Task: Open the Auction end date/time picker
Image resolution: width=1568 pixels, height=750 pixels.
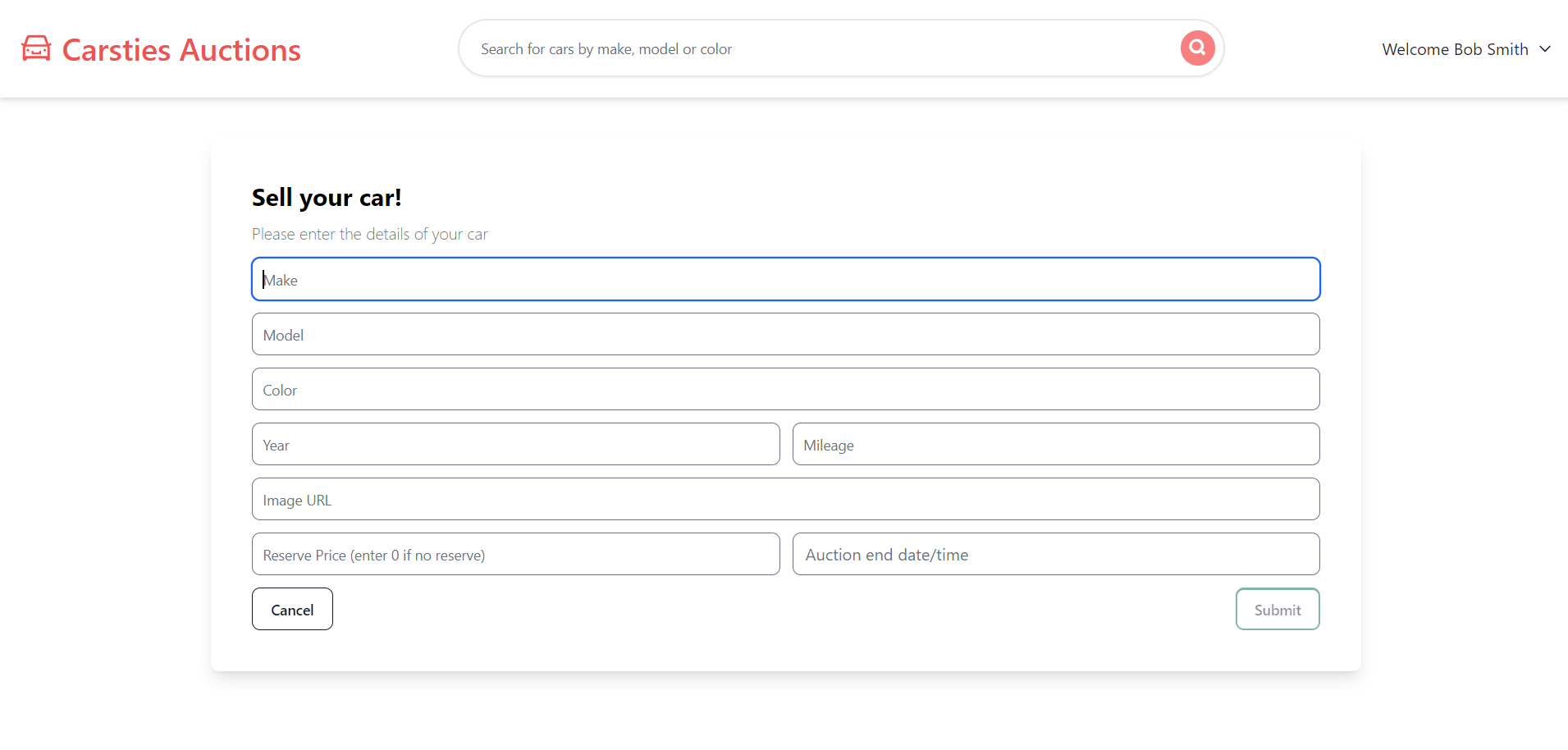Action: pyautogui.click(x=1055, y=555)
